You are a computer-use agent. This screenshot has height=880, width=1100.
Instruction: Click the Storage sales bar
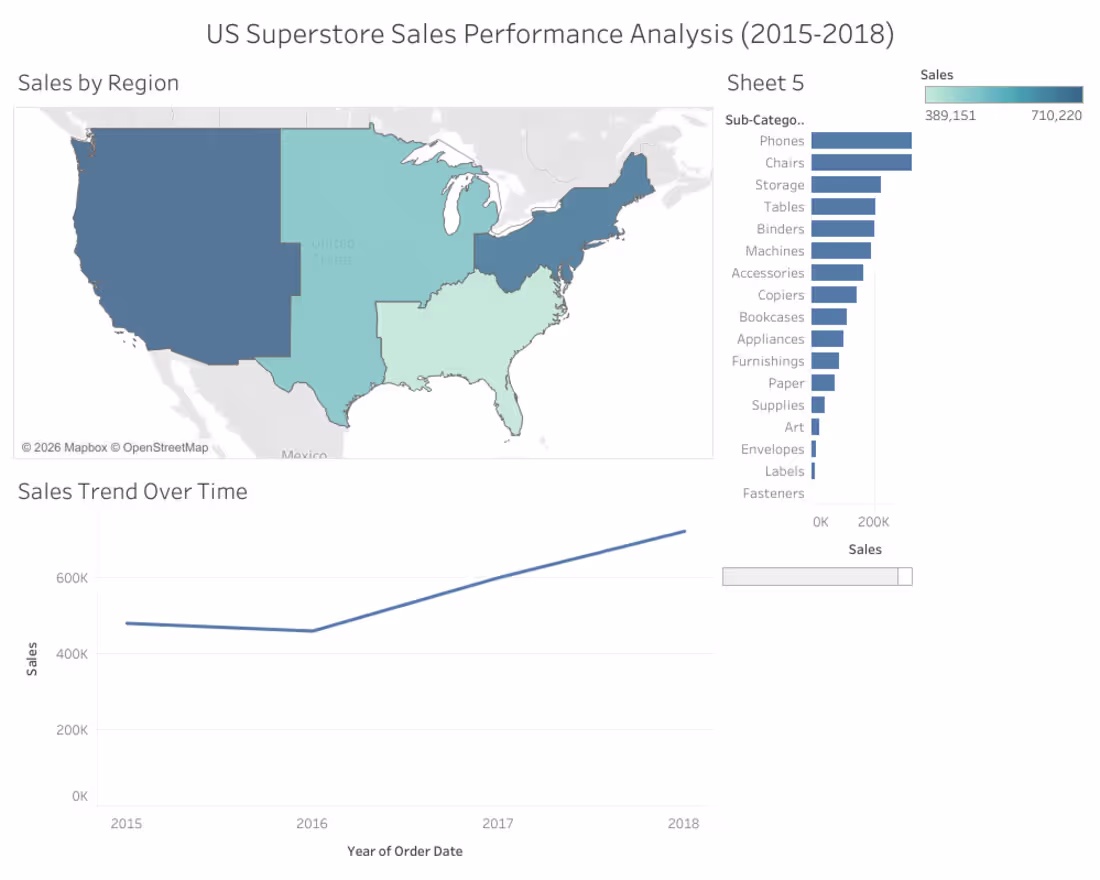coord(846,185)
